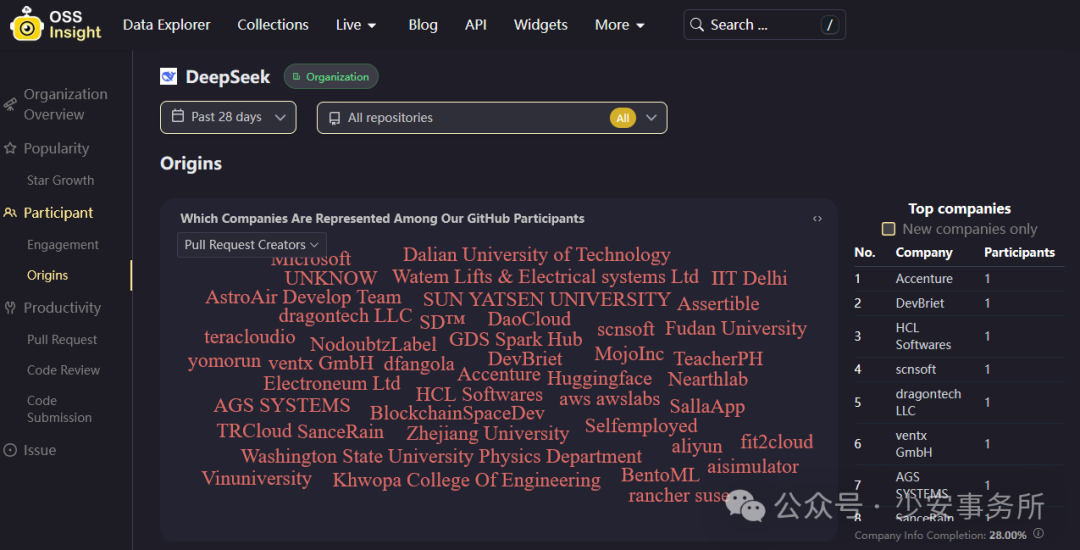
Task: Click the OSS Insight logo
Action: point(56,24)
